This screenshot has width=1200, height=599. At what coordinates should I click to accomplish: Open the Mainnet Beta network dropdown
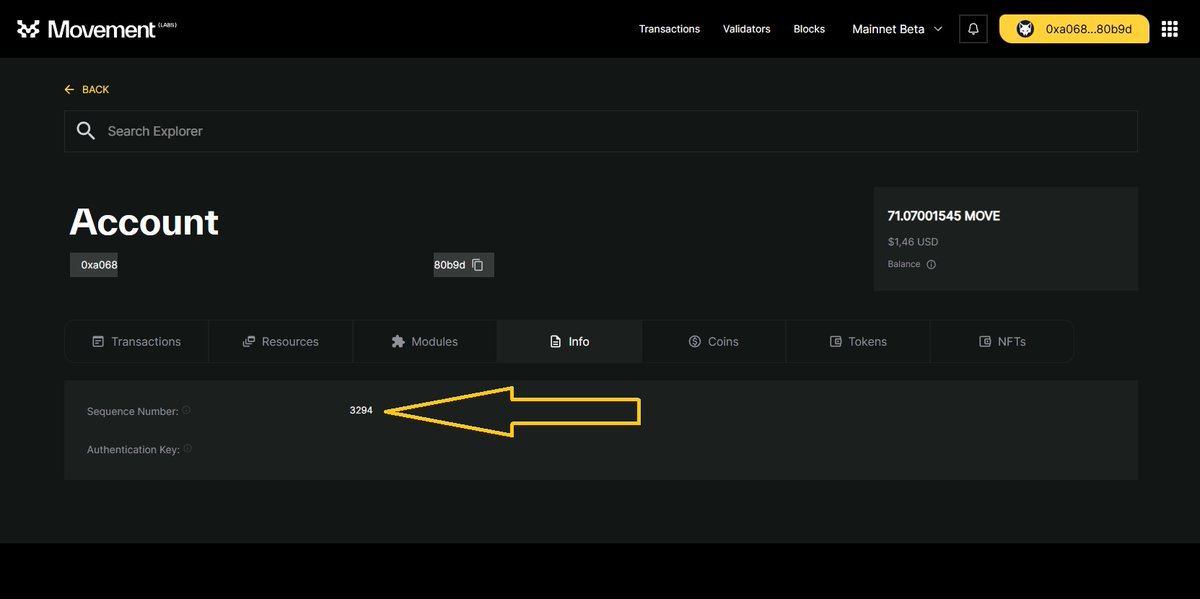click(x=888, y=29)
